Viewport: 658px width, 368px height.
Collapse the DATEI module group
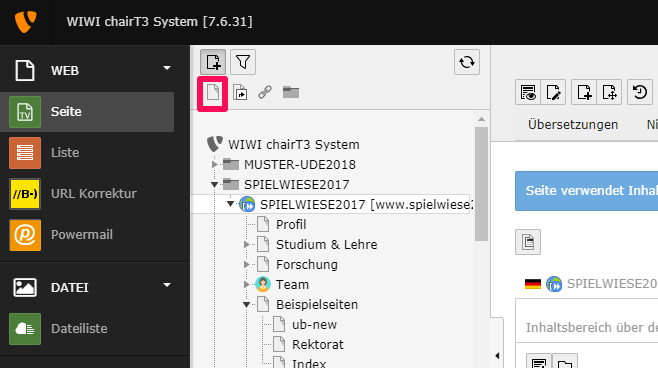point(167,285)
